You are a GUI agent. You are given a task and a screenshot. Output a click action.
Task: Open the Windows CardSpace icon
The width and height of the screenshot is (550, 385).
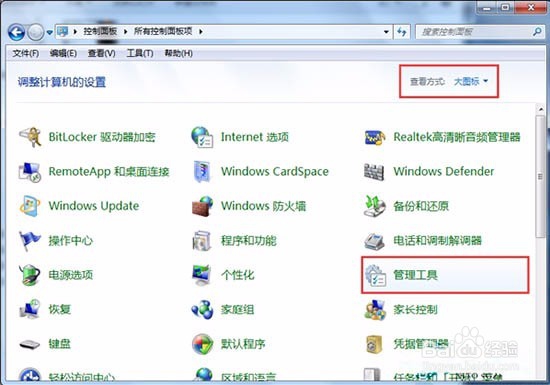(202, 171)
